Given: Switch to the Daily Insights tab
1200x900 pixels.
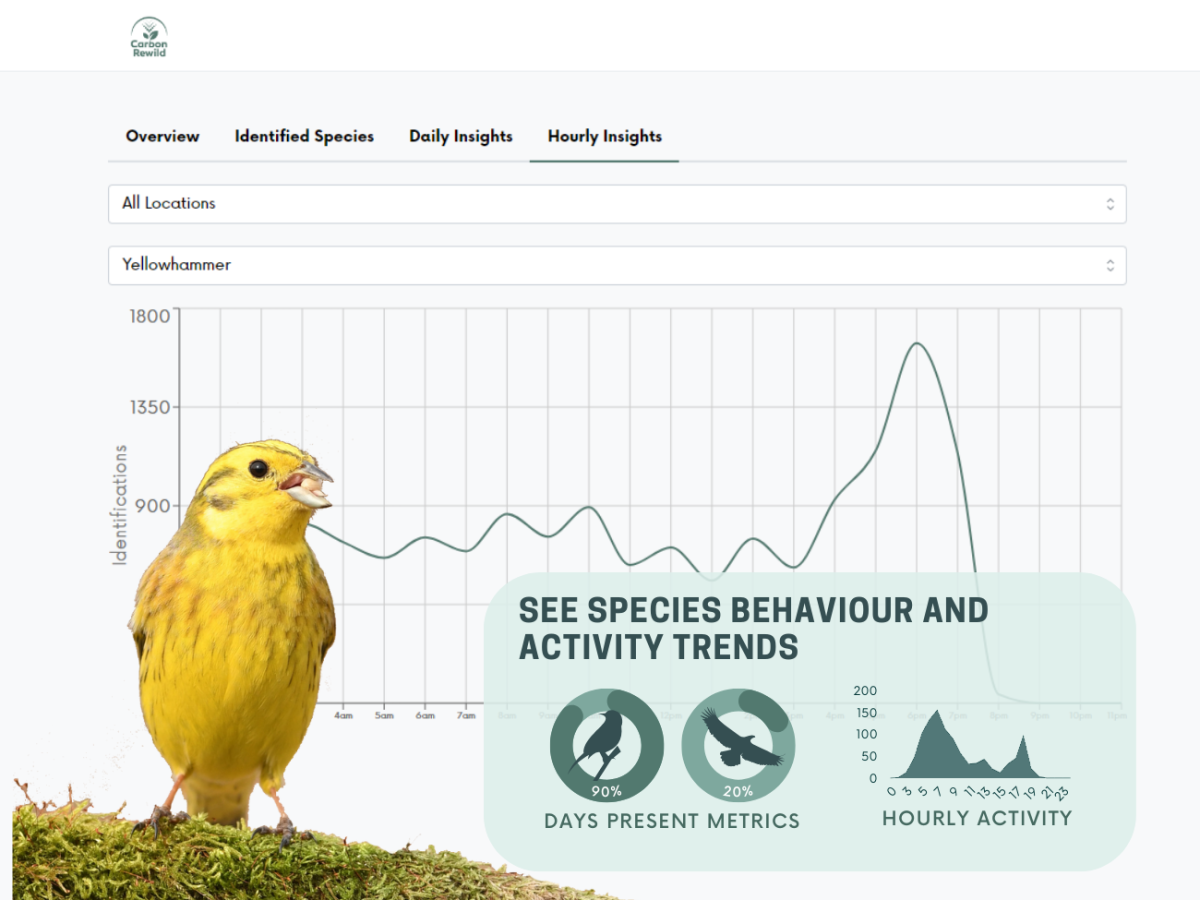Looking at the screenshot, I should point(460,137).
